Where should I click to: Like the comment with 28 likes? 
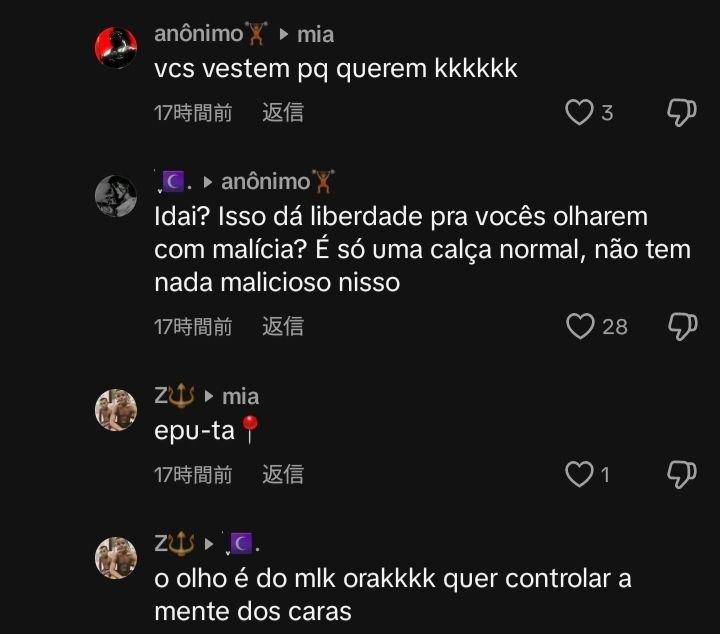(x=580, y=326)
